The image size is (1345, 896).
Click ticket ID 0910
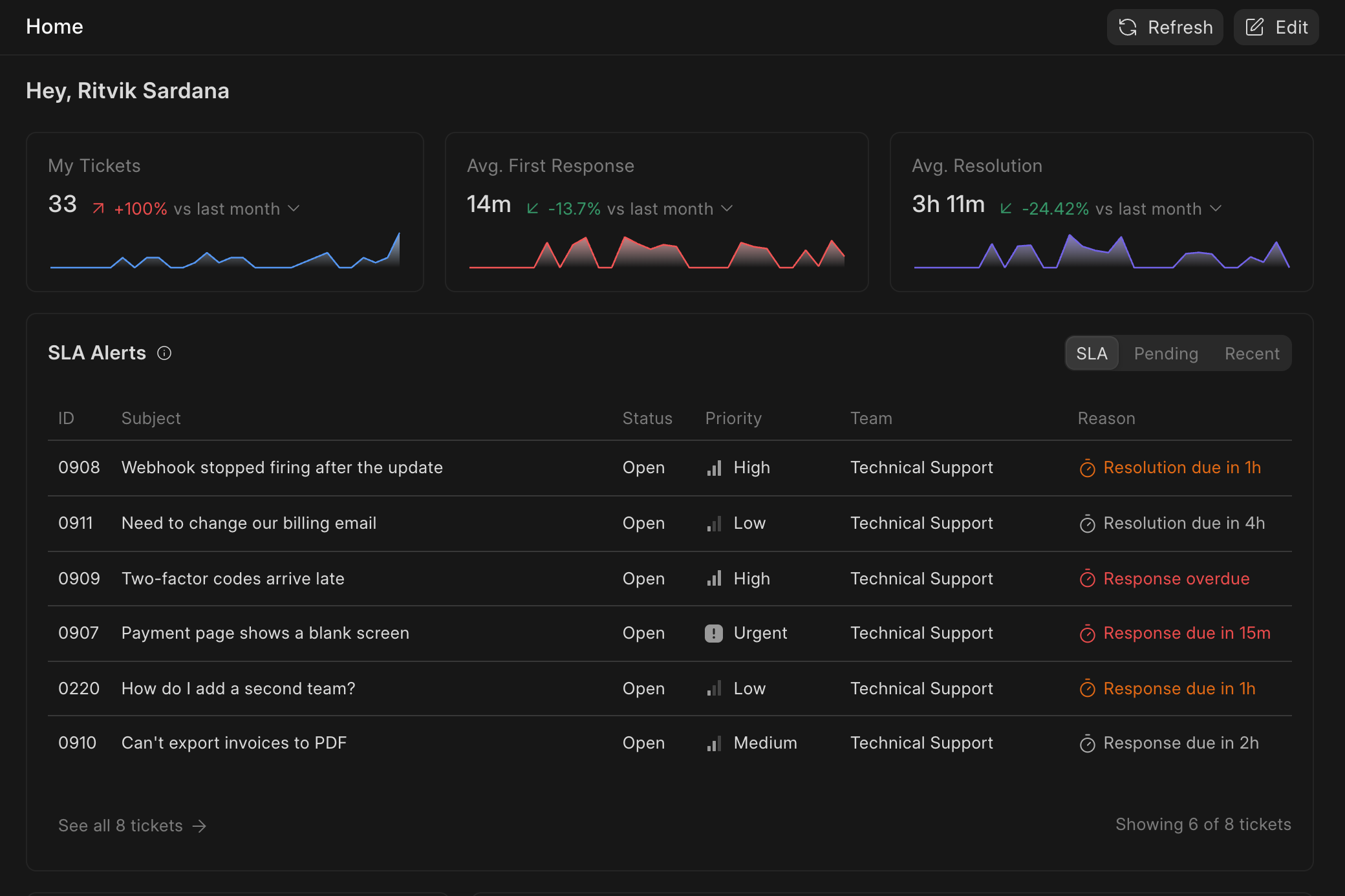[x=77, y=743]
